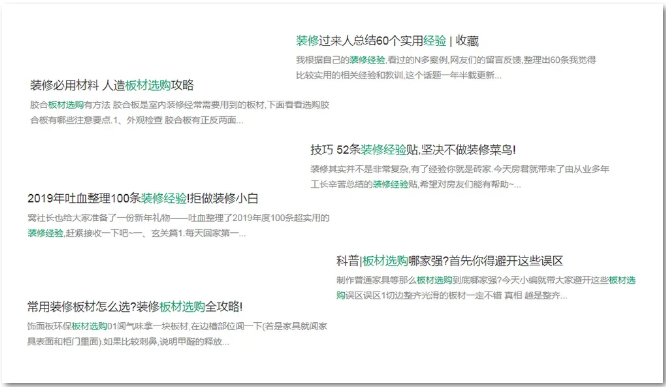Click snippet line 购误区误区1切边整齐光滑的板材一定不错
666x387 pixels.
pos(452,296)
